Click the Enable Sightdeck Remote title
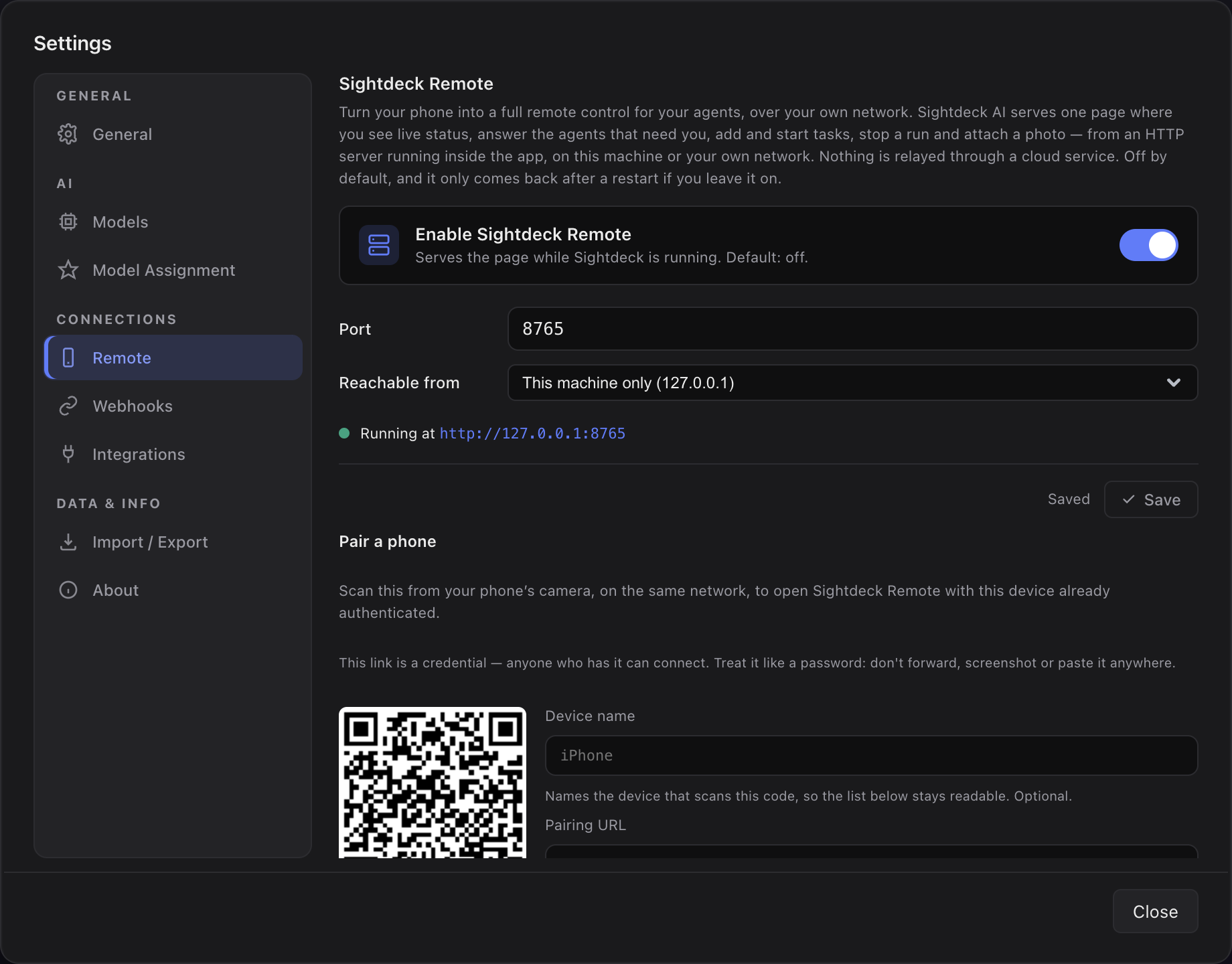Viewport: 1232px width, 964px height. point(523,234)
